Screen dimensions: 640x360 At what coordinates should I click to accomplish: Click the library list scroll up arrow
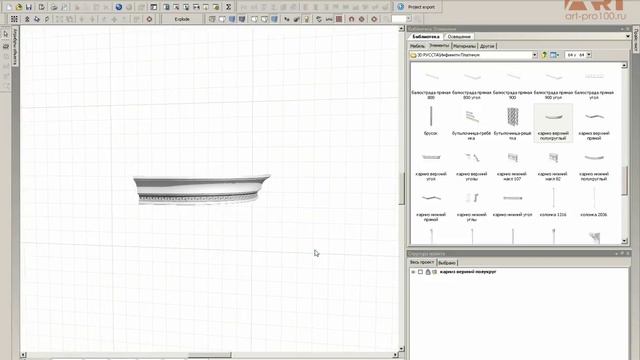coord(624,65)
